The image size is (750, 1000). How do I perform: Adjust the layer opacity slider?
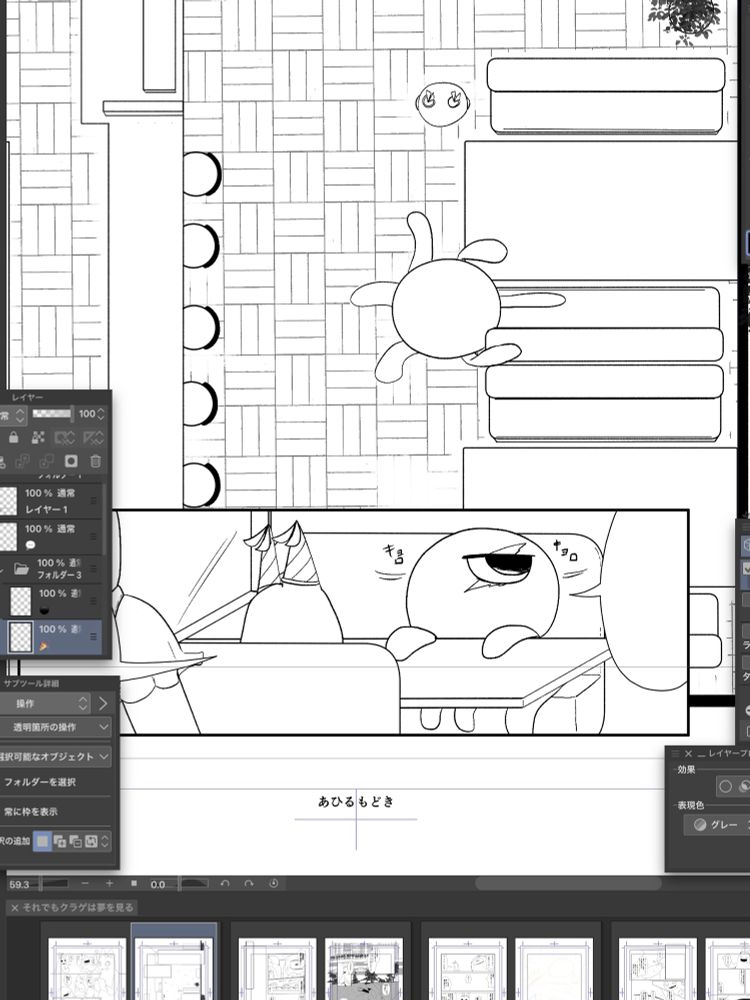pyautogui.click(x=52, y=414)
